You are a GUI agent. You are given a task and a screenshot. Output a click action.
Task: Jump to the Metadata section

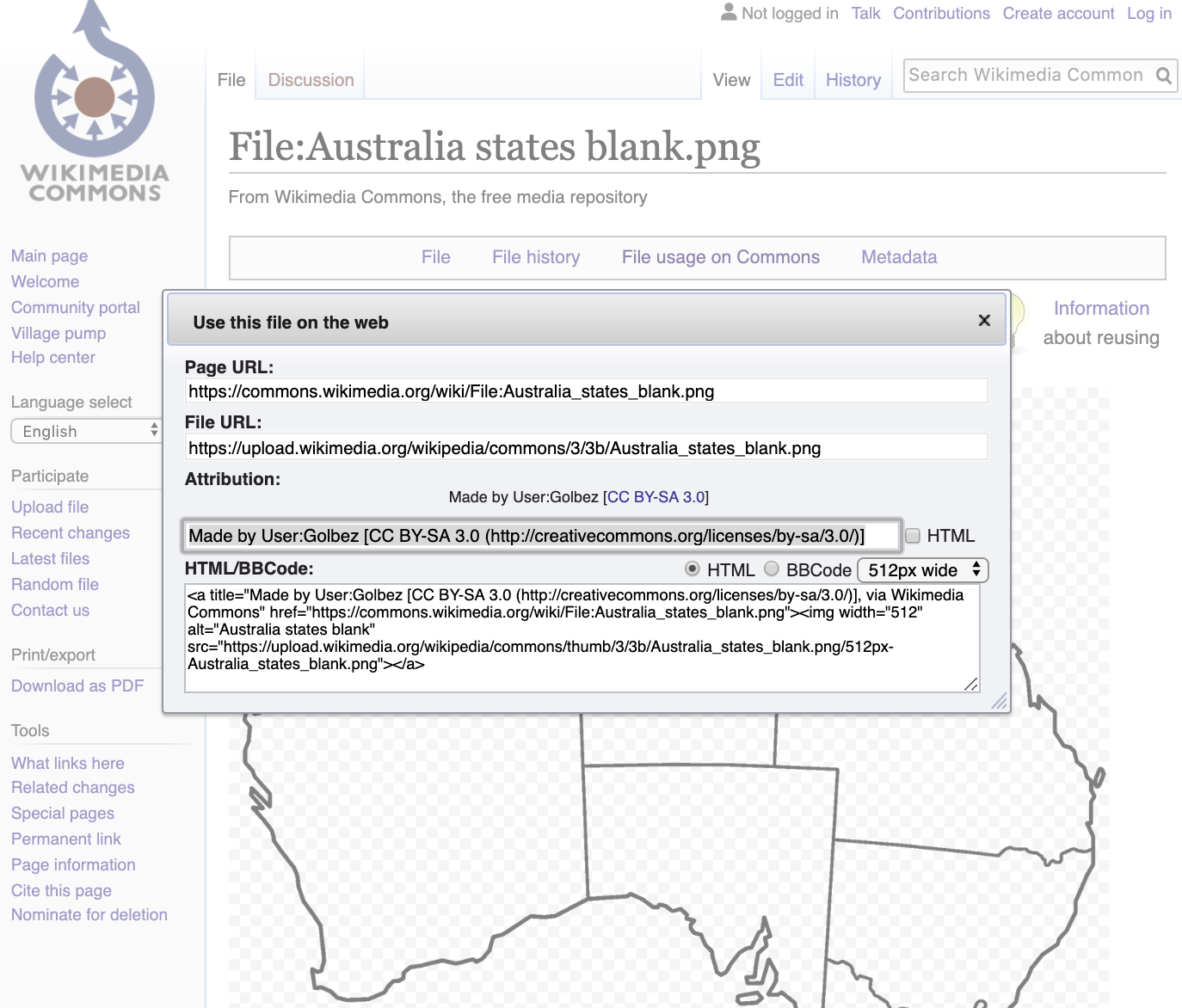[899, 257]
